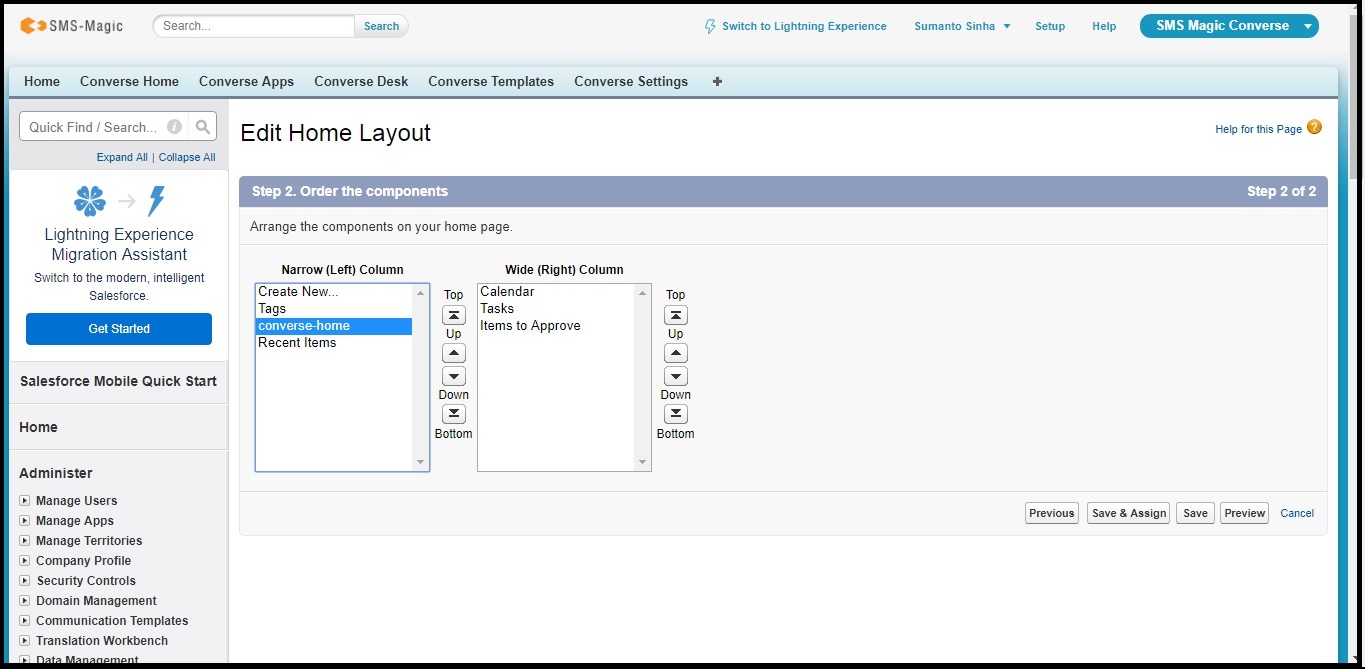Open the Help link in header
Viewport: 1365px width, 669px height.
tap(1104, 27)
